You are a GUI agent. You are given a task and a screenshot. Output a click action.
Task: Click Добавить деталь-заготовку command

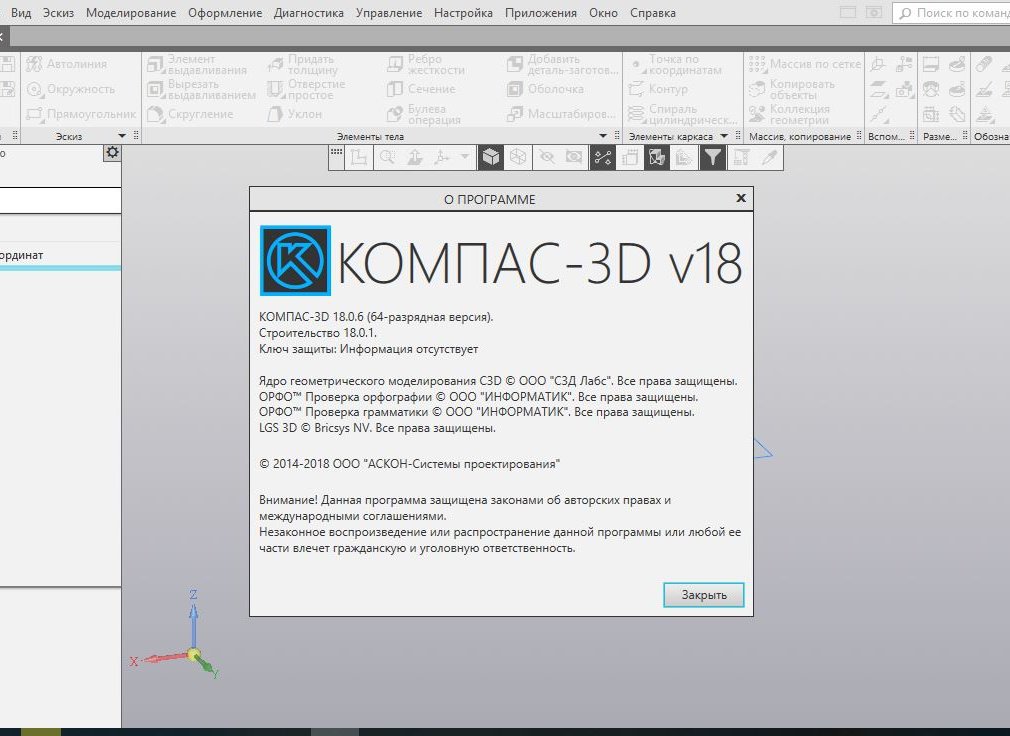point(562,64)
